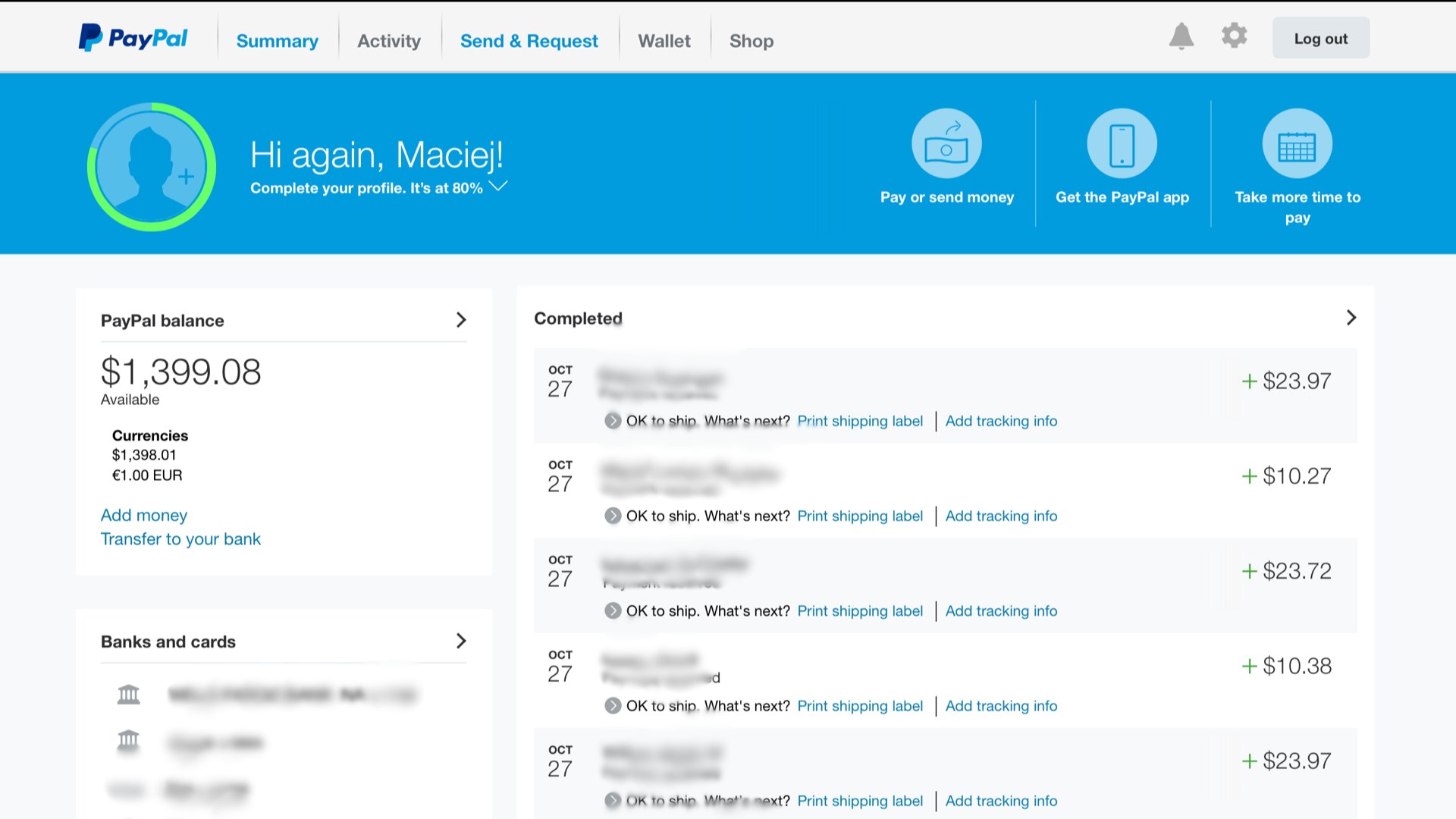The height and width of the screenshot is (819, 1456).
Task: Click first bank icon in Banks and cards
Action: [x=129, y=694]
